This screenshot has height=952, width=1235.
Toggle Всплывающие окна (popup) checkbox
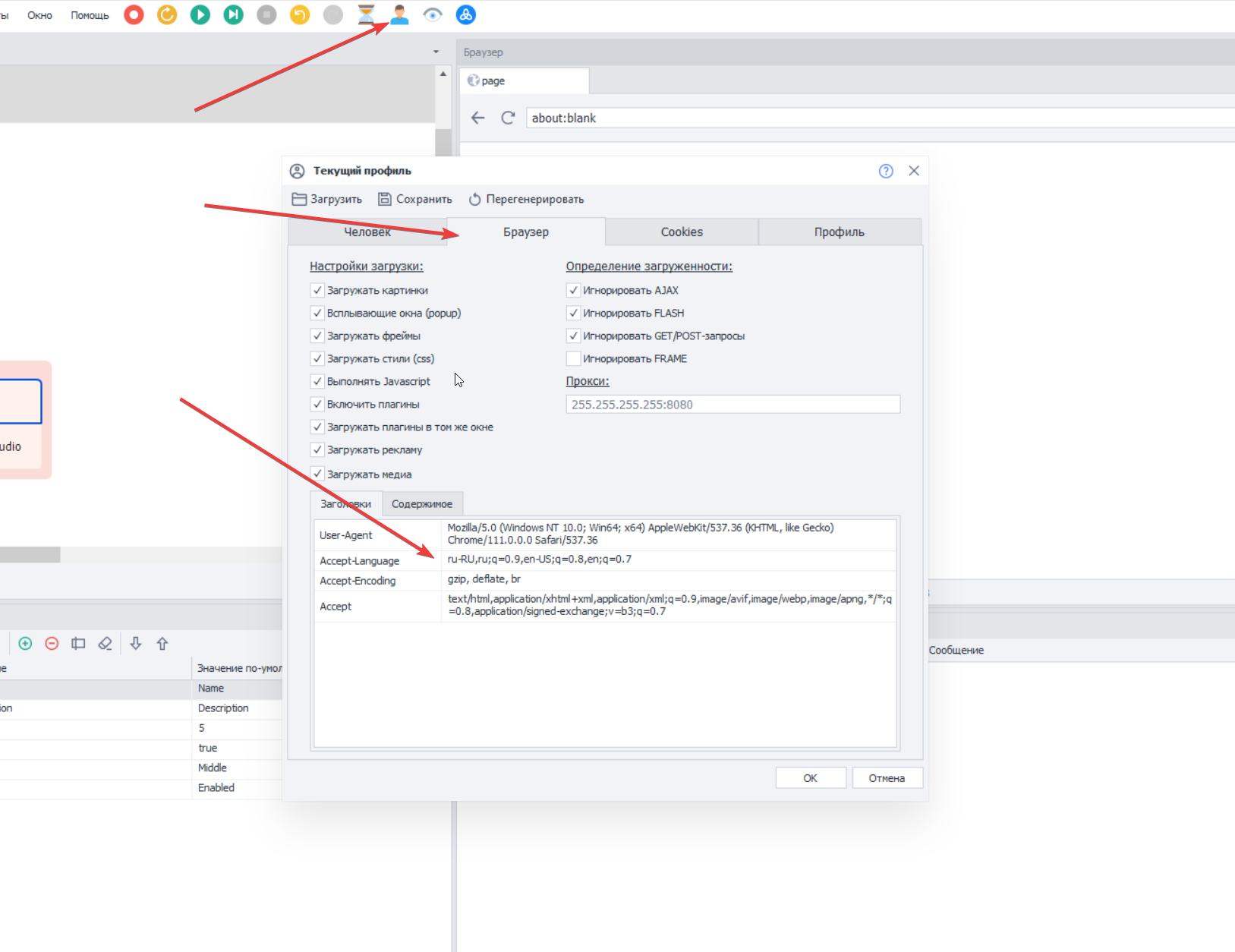(x=317, y=313)
